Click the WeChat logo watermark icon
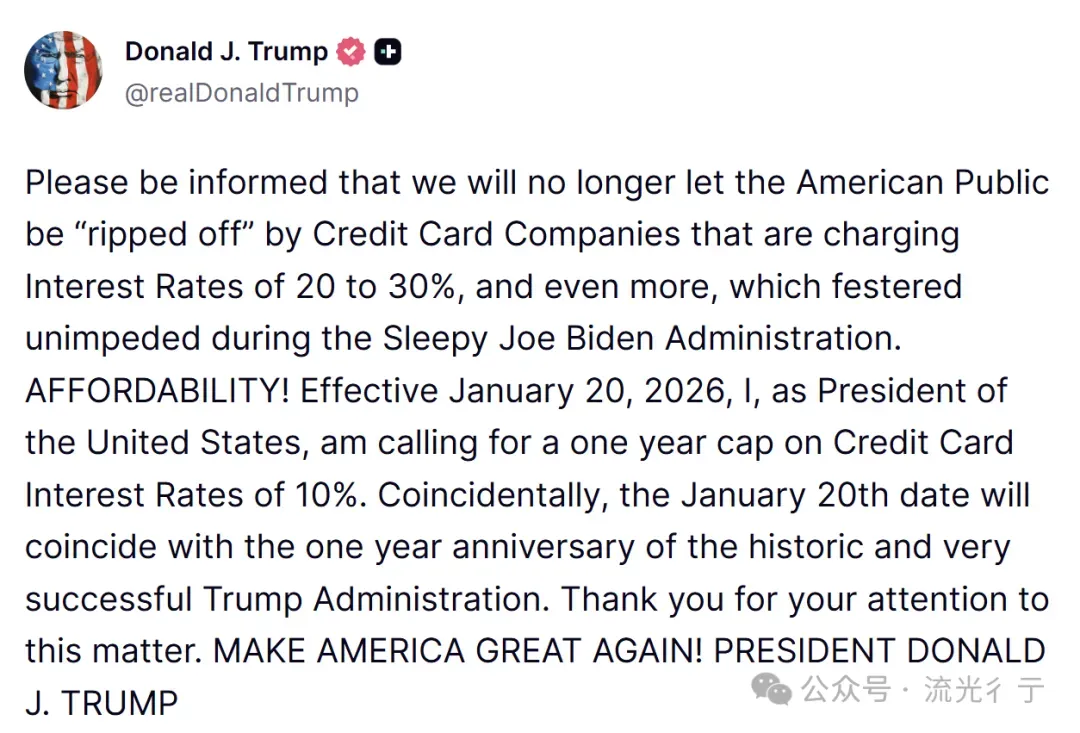The height and width of the screenshot is (733, 1080). pos(771,689)
